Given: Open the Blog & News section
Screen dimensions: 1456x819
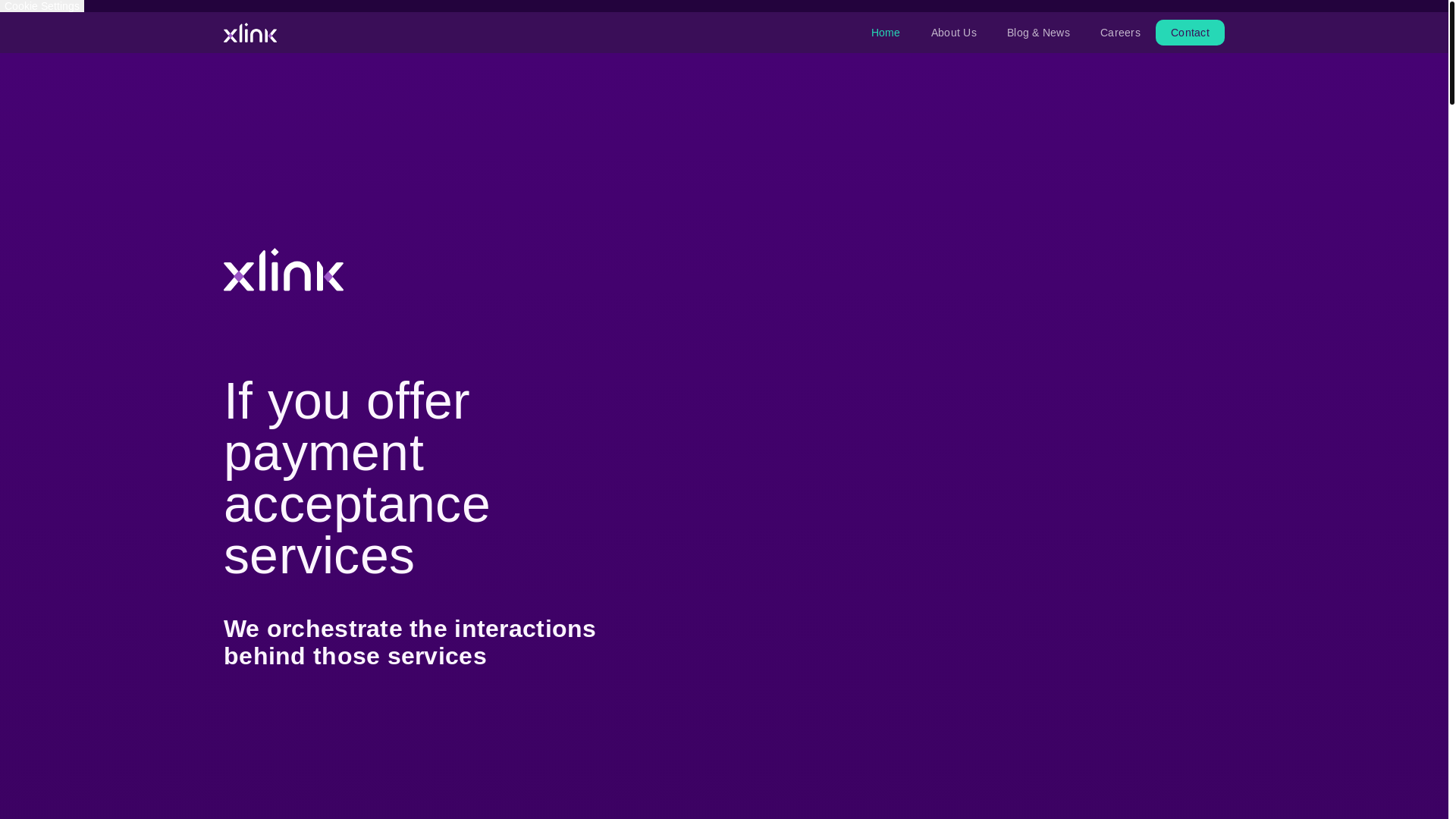Looking at the screenshot, I should tap(1038, 33).
